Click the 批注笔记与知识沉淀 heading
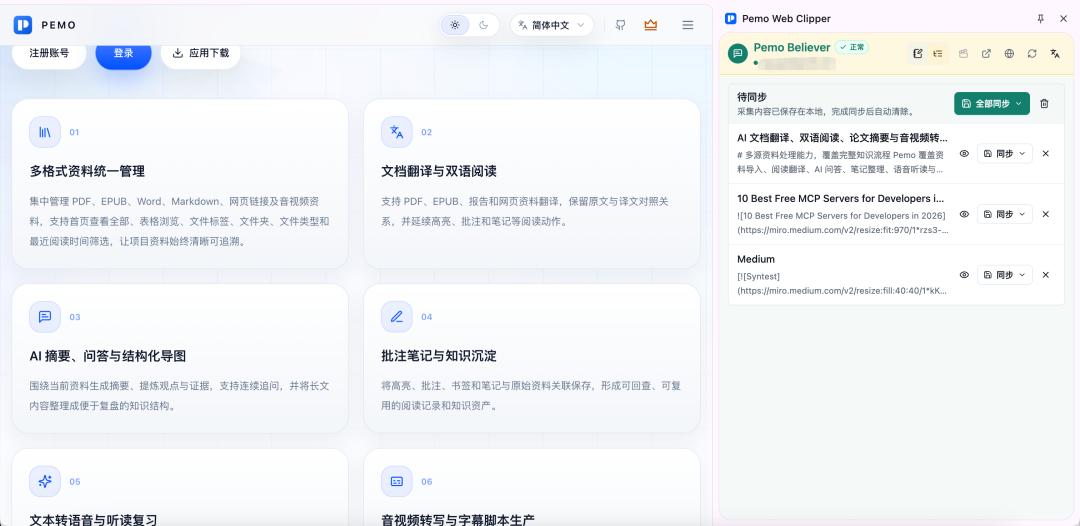 [x=439, y=356]
